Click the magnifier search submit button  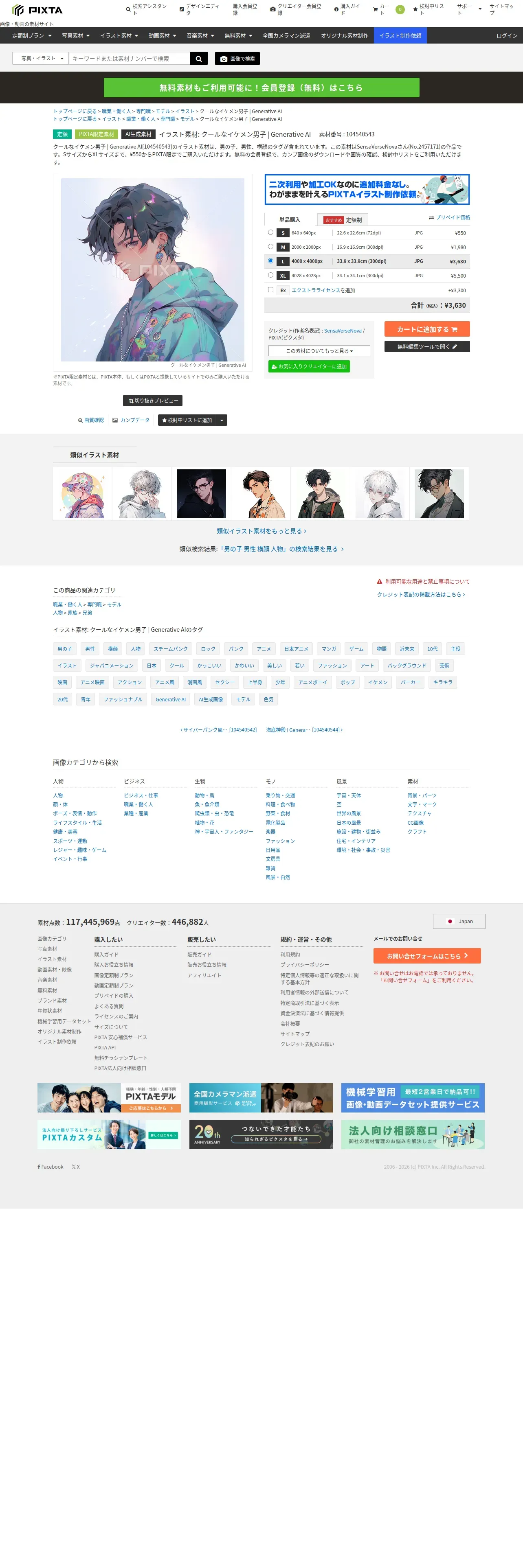[198, 59]
